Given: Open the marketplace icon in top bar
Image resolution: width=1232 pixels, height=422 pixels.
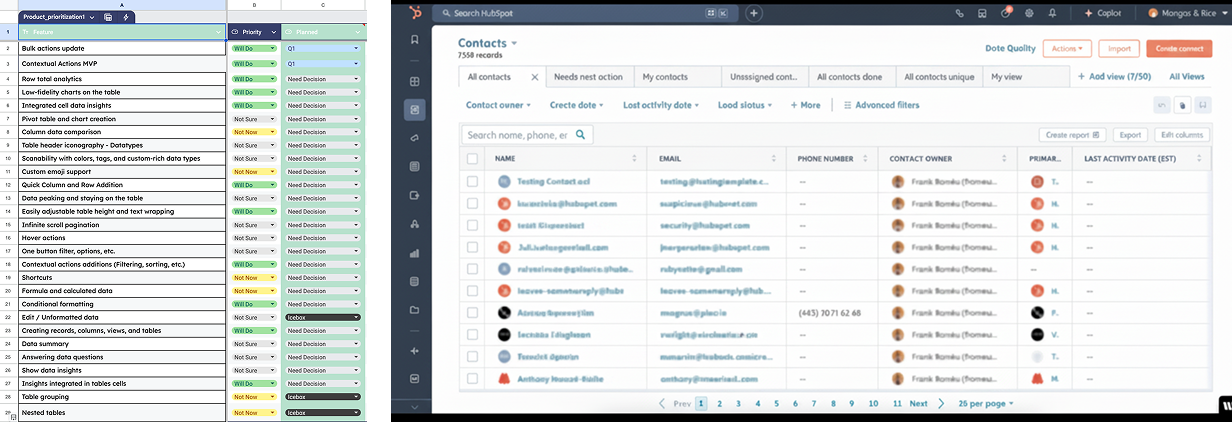Looking at the screenshot, I should pos(982,13).
